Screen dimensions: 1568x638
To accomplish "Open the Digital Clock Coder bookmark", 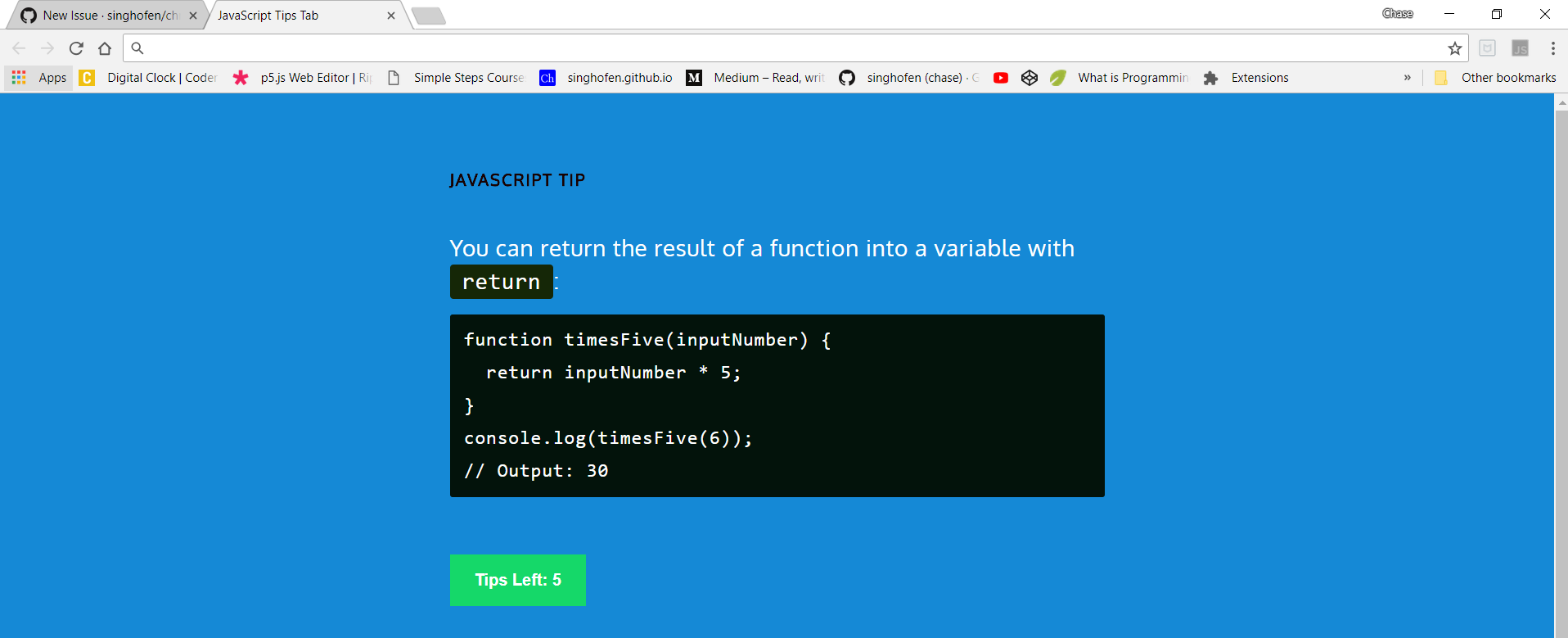I will [148, 78].
